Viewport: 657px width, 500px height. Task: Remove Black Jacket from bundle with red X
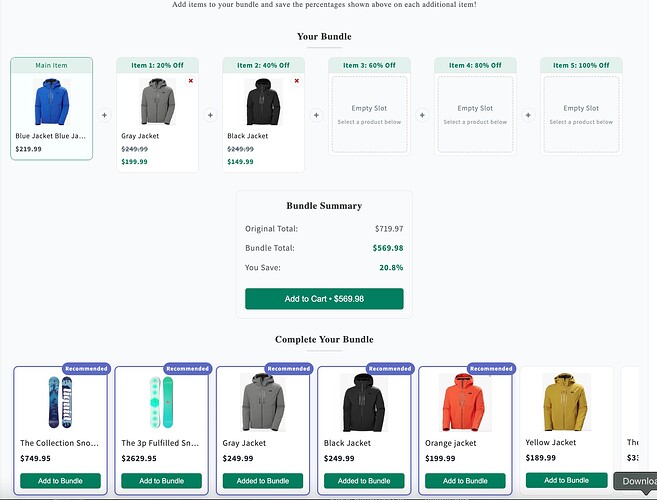pos(297,80)
